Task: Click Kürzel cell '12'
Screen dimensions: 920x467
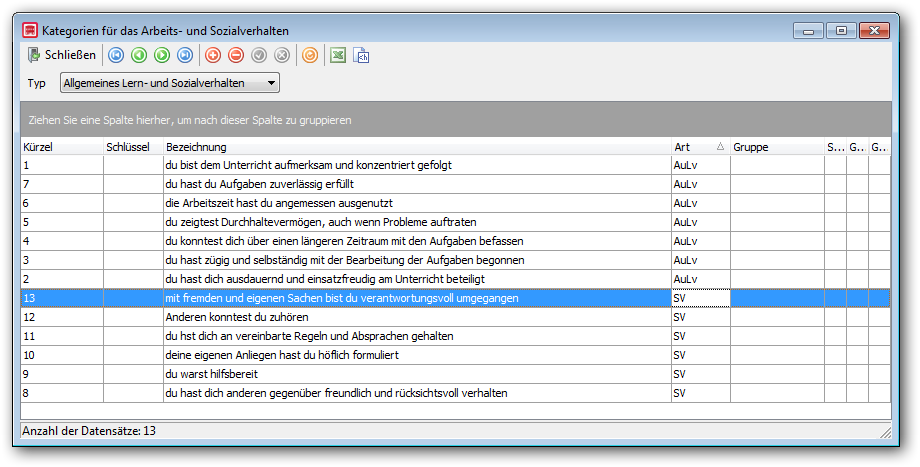Action: [62, 317]
